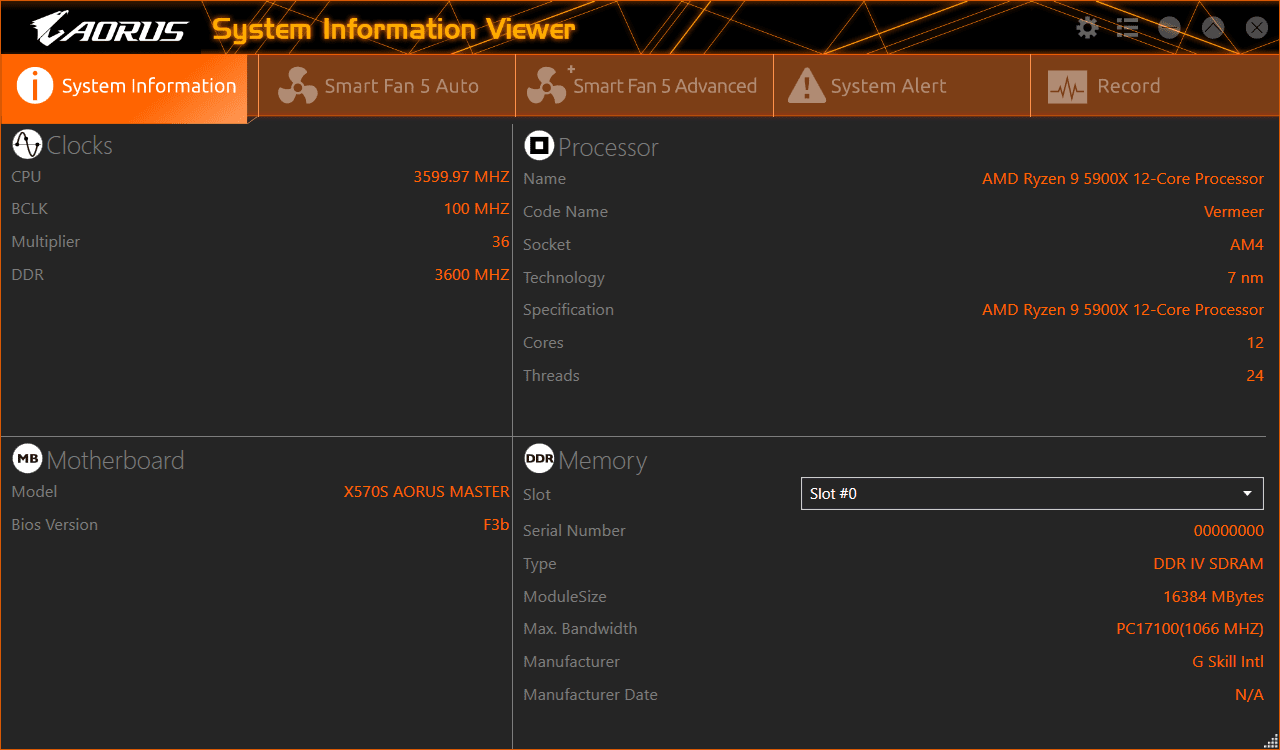Viewport: 1280px width, 750px height.
Task: Click the Manufacturer value G Skill Intl
Action: coord(1228,661)
